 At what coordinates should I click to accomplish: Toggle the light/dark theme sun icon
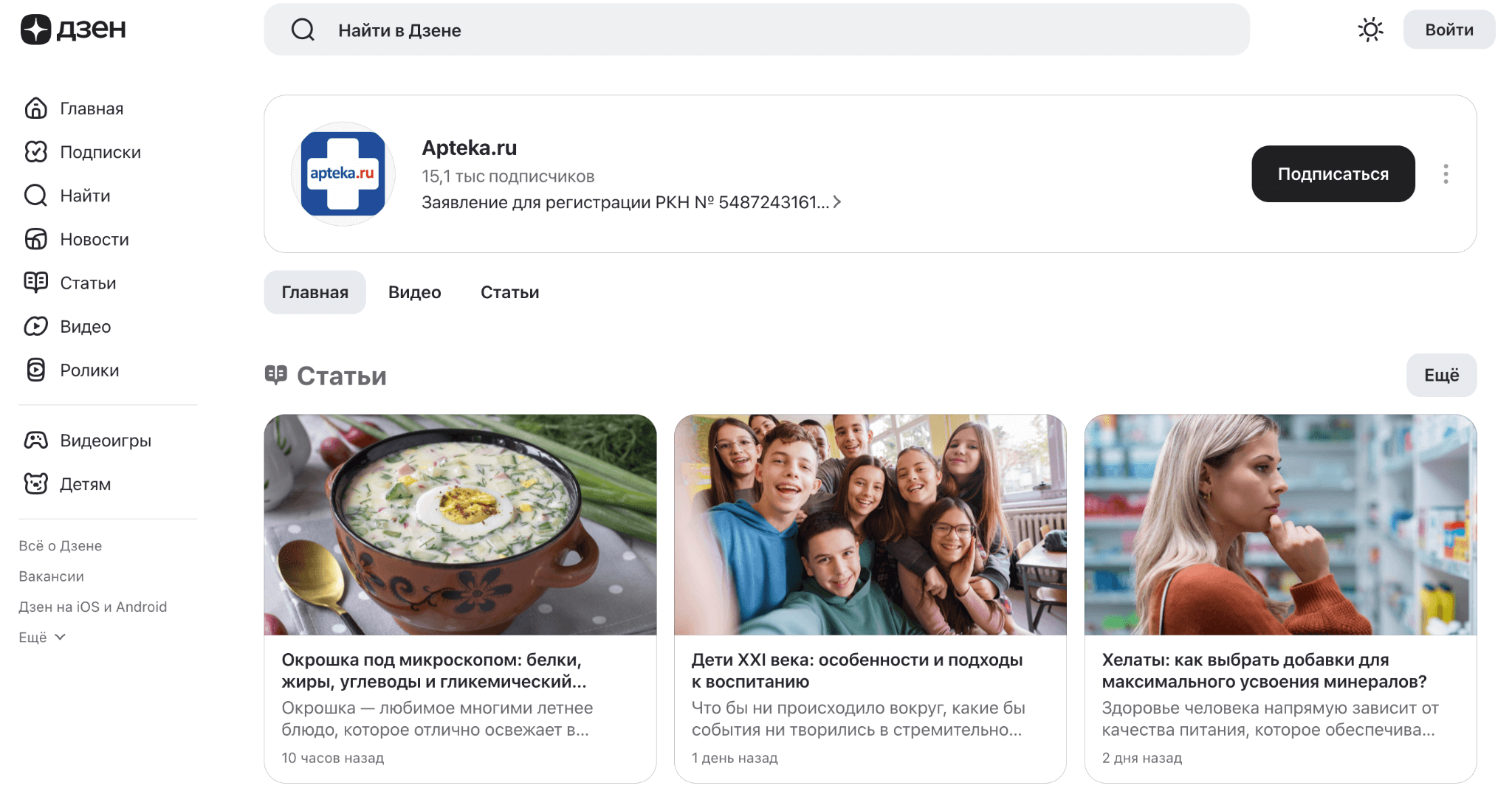pyautogui.click(x=1370, y=30)
